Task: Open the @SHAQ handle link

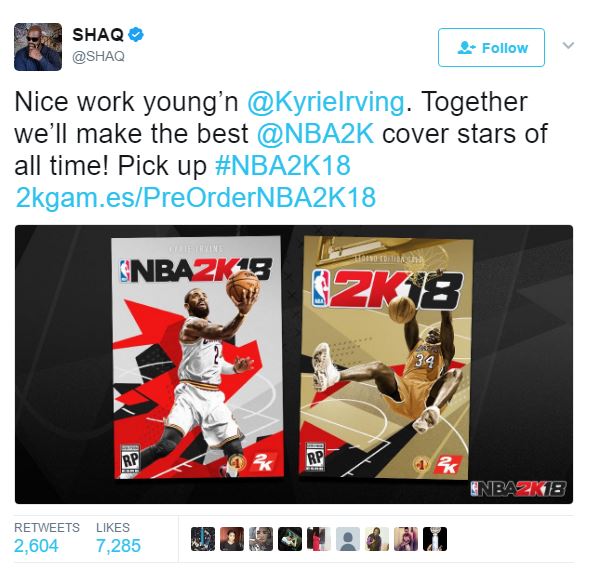Action: [99, 56]
